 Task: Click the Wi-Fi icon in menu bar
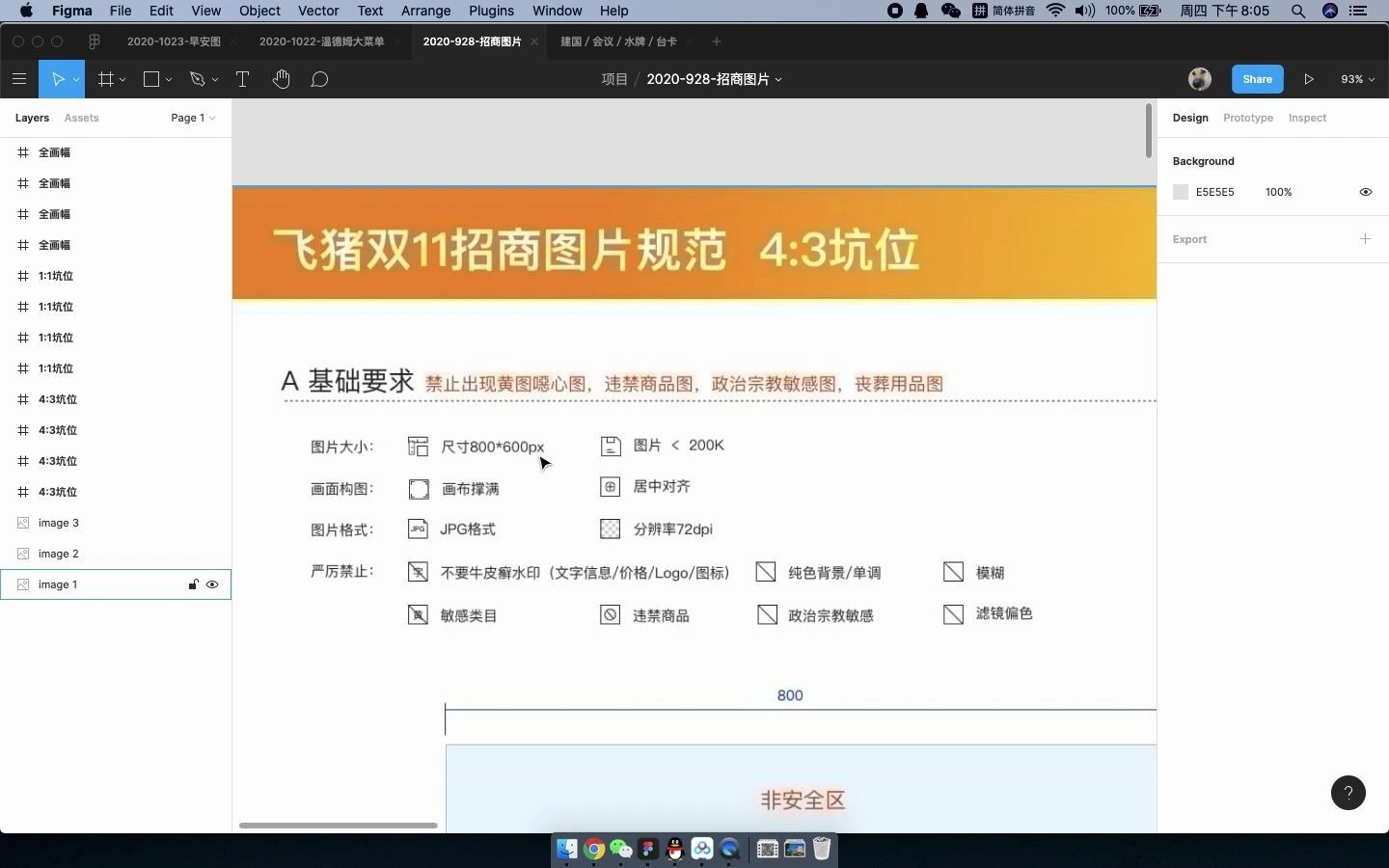(x=1055, y=11)
